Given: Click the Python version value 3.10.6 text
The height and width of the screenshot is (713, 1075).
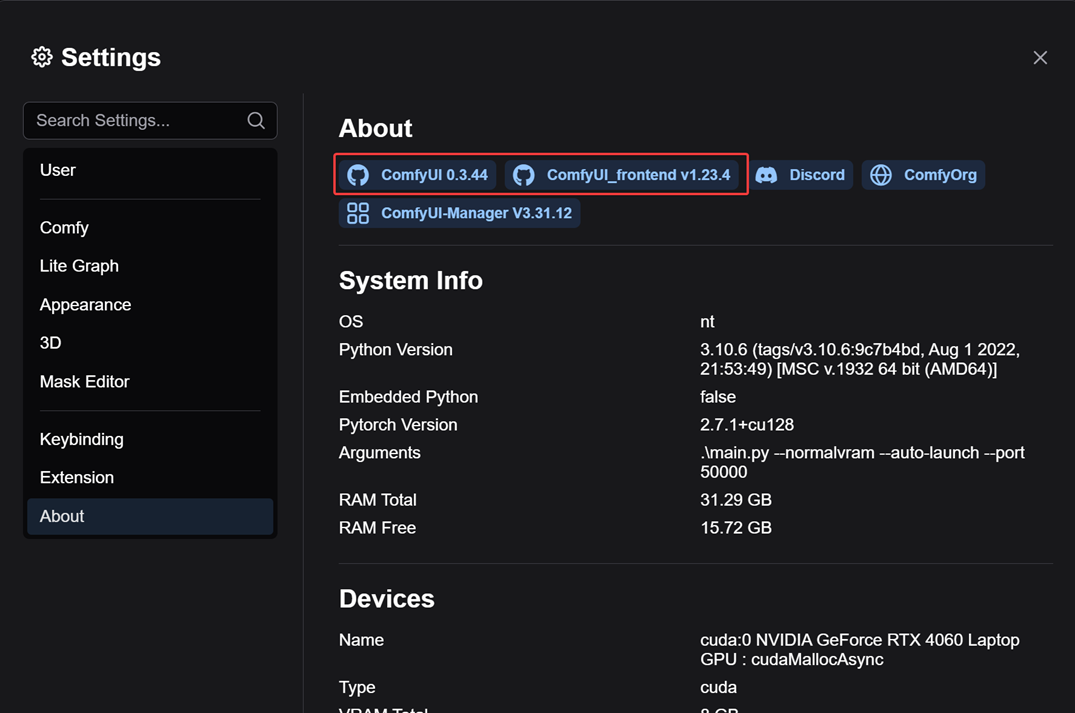Looking at the screenshot, I should [860, 359].
